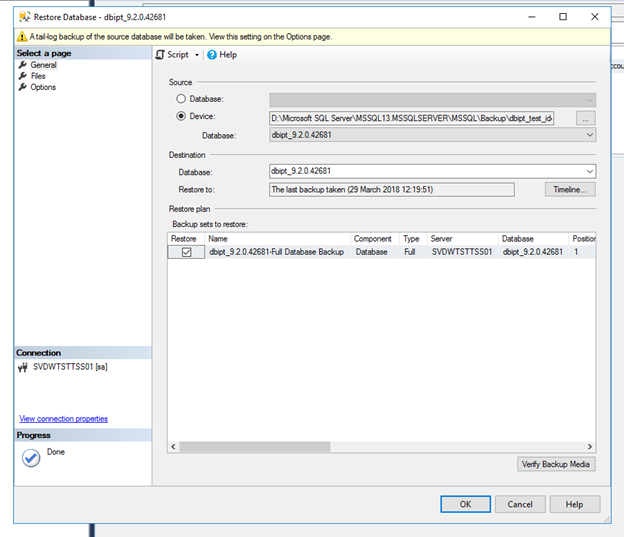Click the Database column header in grid
The height and width of the screenshot is (537, 624).
533,239
